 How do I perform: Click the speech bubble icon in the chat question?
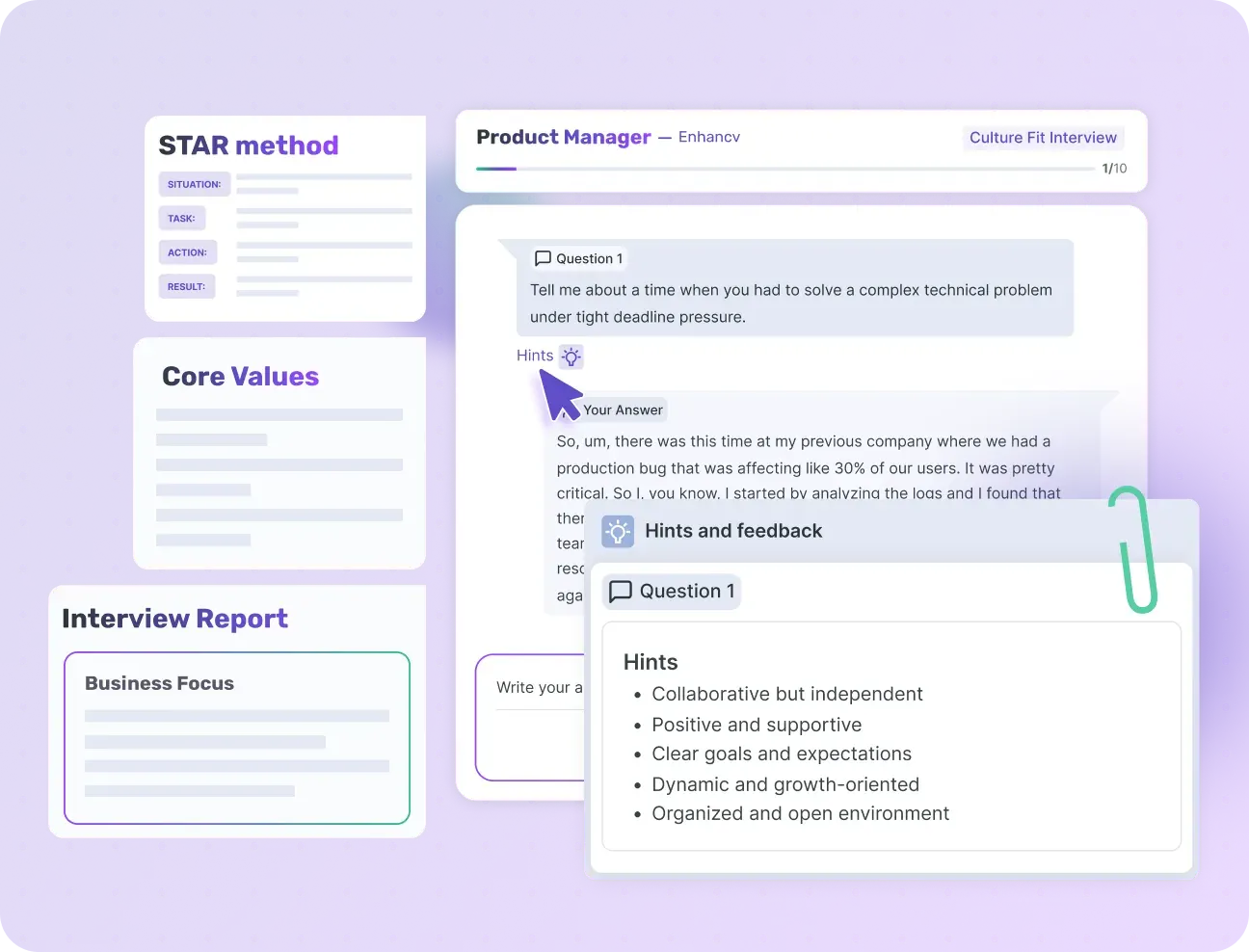(x=543, y=258)
